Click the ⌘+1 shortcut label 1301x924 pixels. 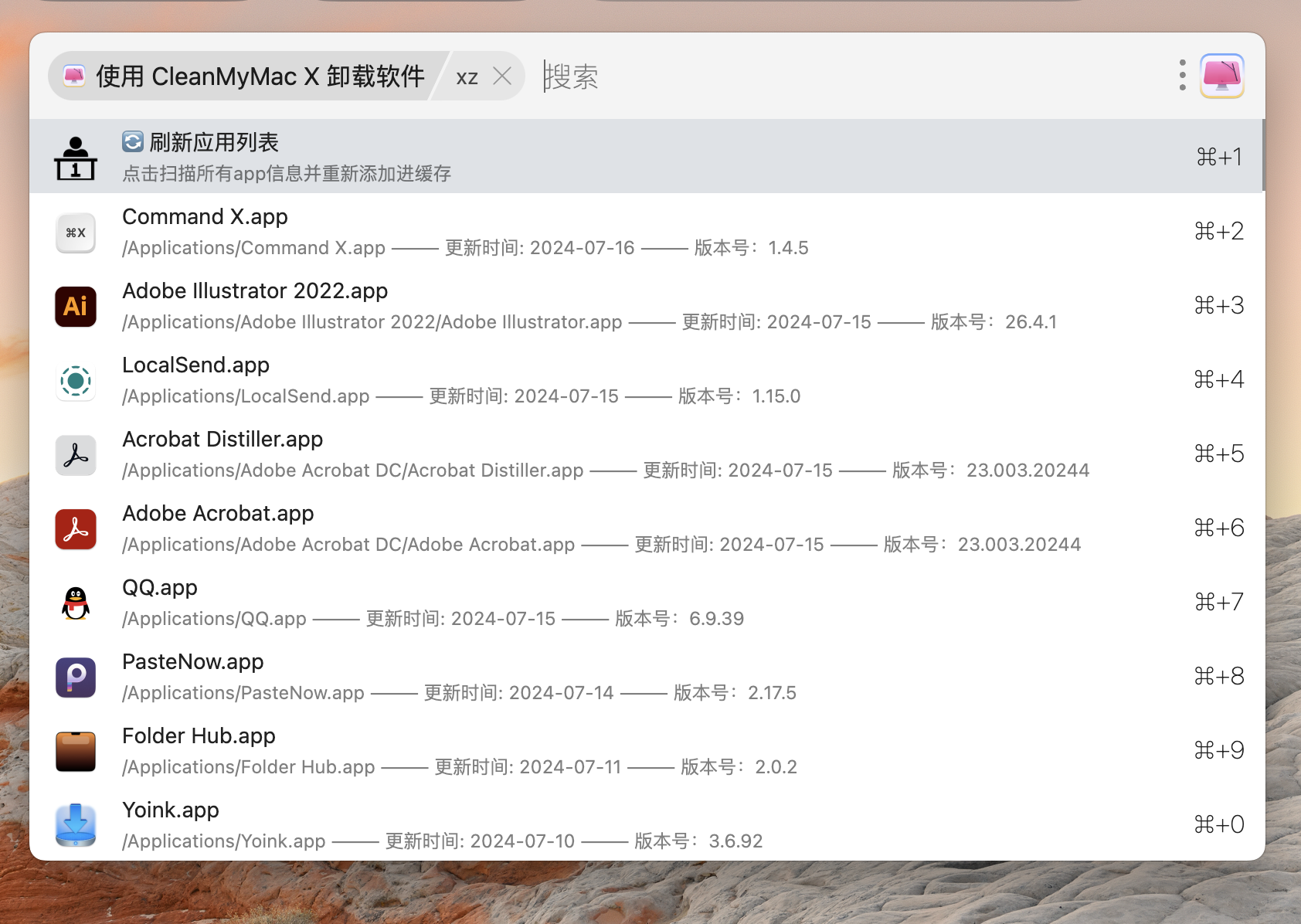tap(1219, 157)
